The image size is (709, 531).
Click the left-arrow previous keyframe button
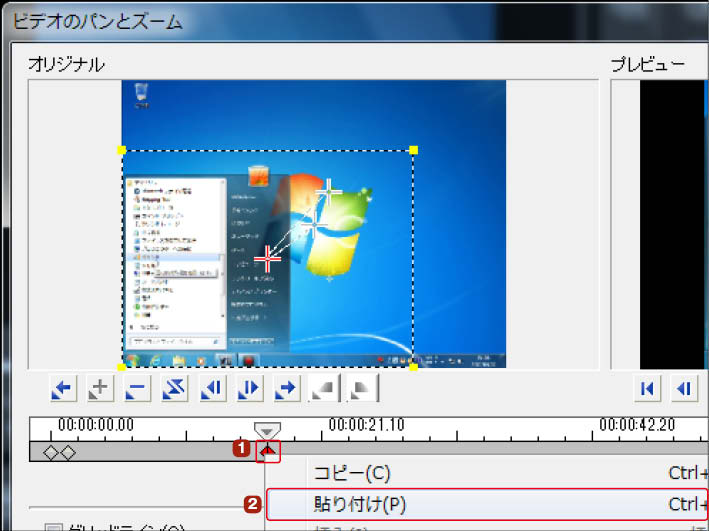click(x=62, y=388)
